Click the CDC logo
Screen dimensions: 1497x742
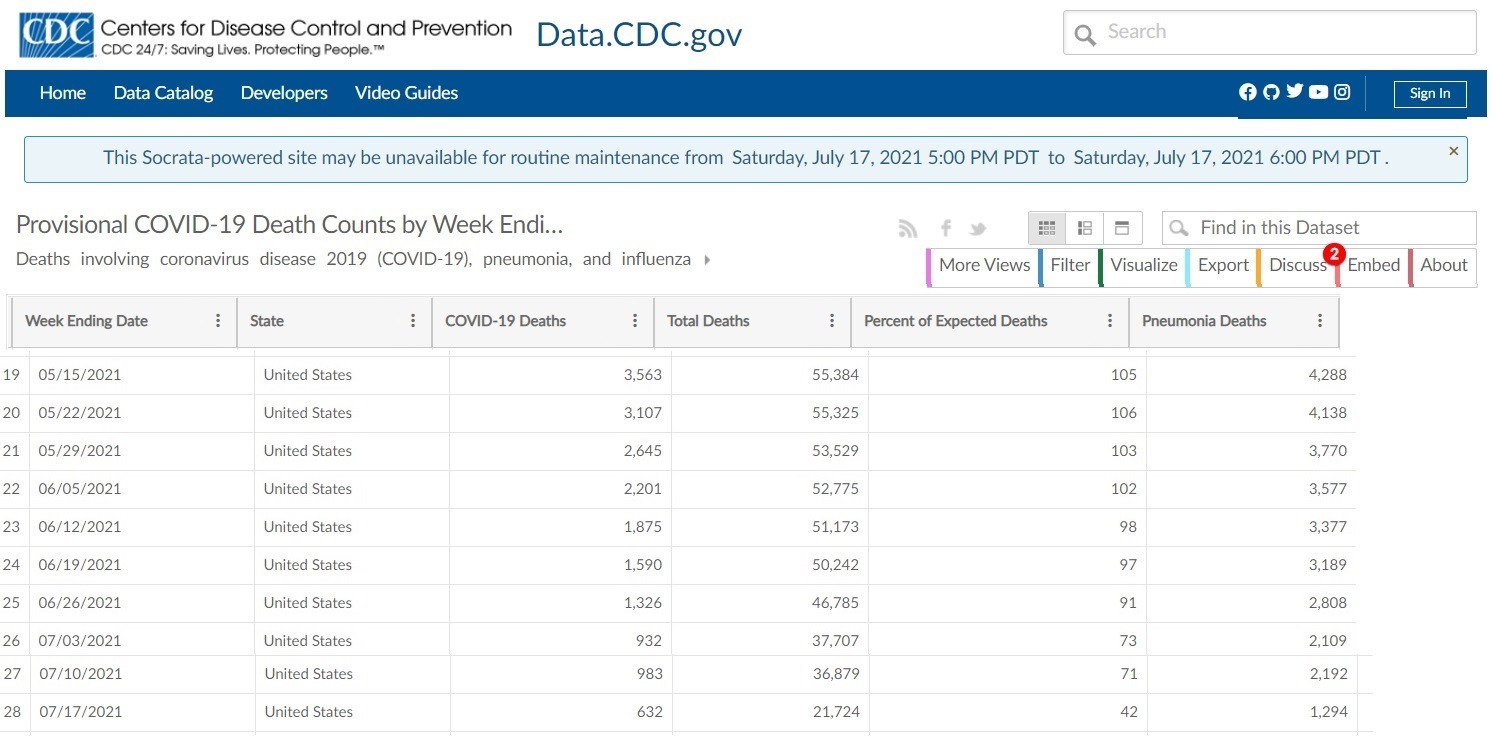57,35
